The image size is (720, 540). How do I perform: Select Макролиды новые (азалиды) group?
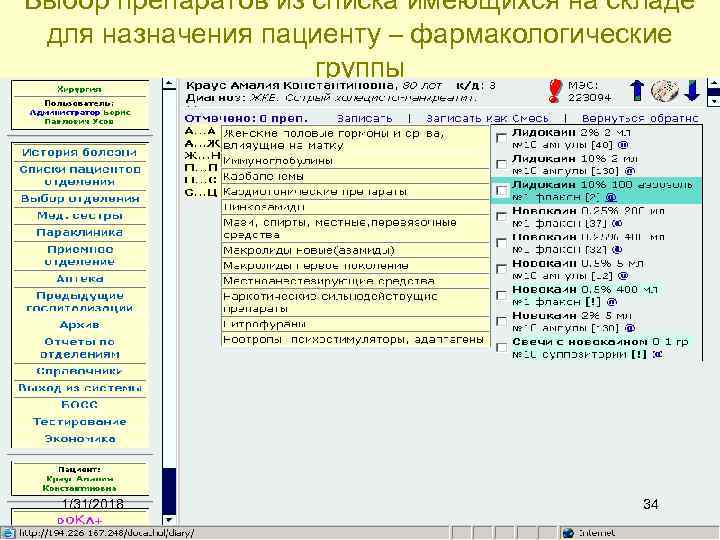click(x=355, y=250)
